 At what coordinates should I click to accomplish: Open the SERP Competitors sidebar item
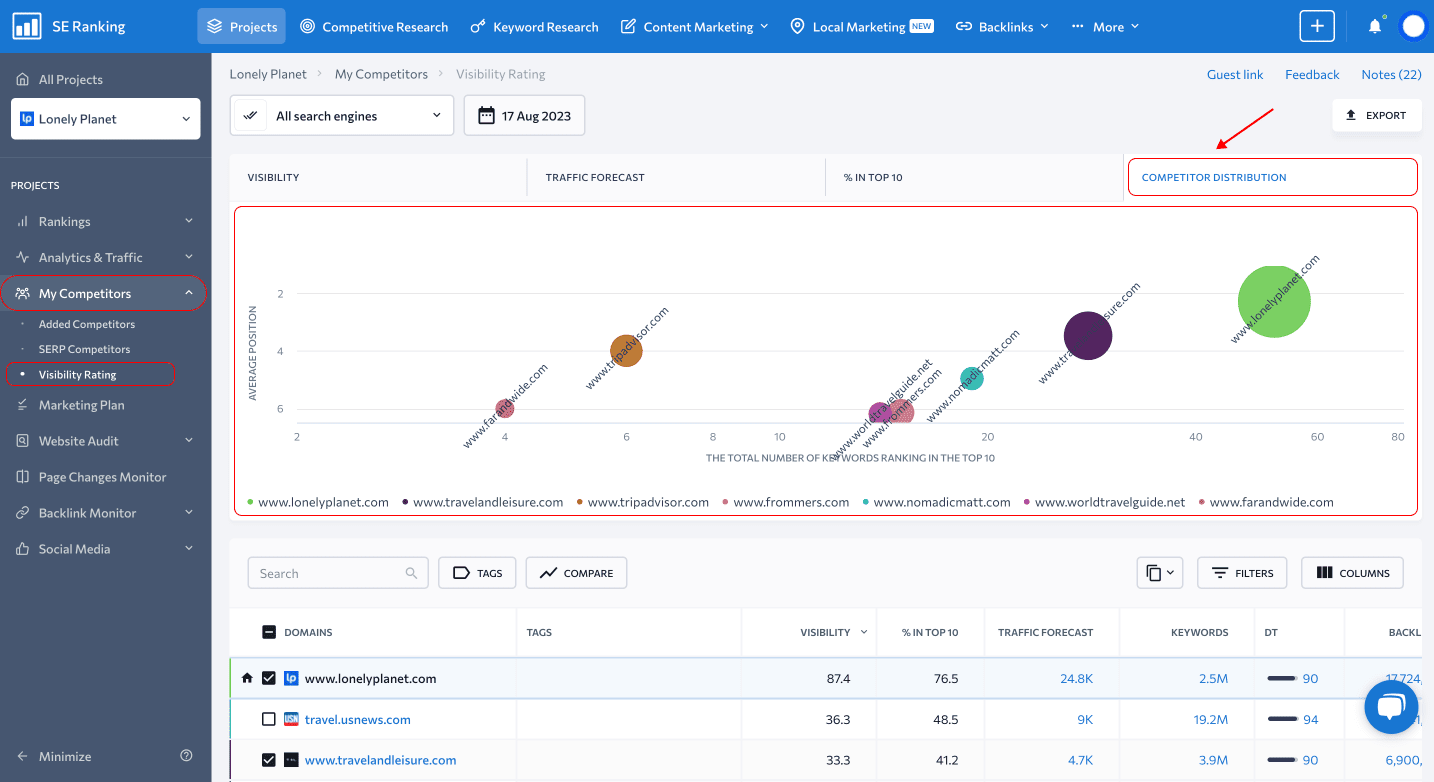[84, 349]
